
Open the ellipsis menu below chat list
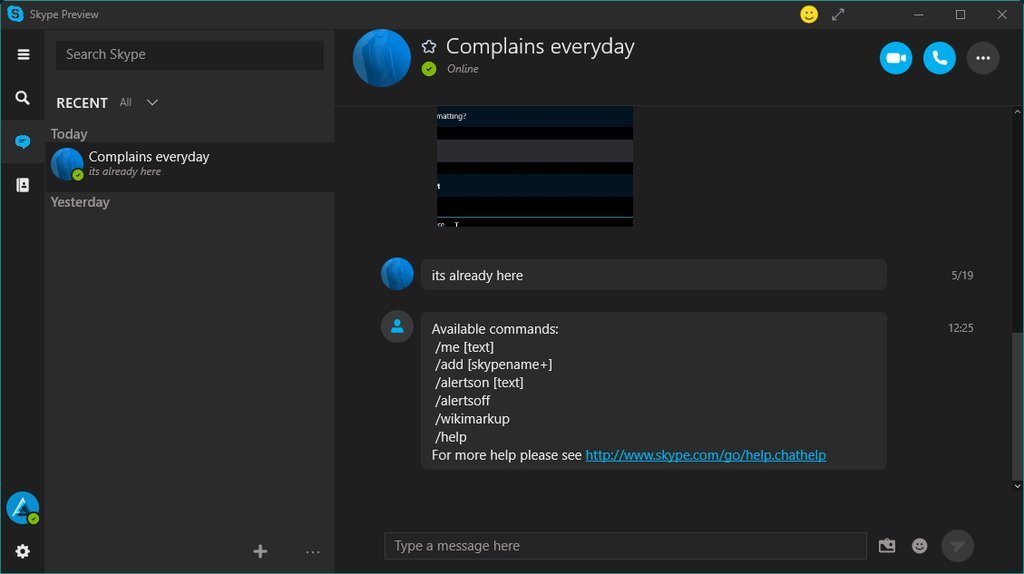[313, 551]
